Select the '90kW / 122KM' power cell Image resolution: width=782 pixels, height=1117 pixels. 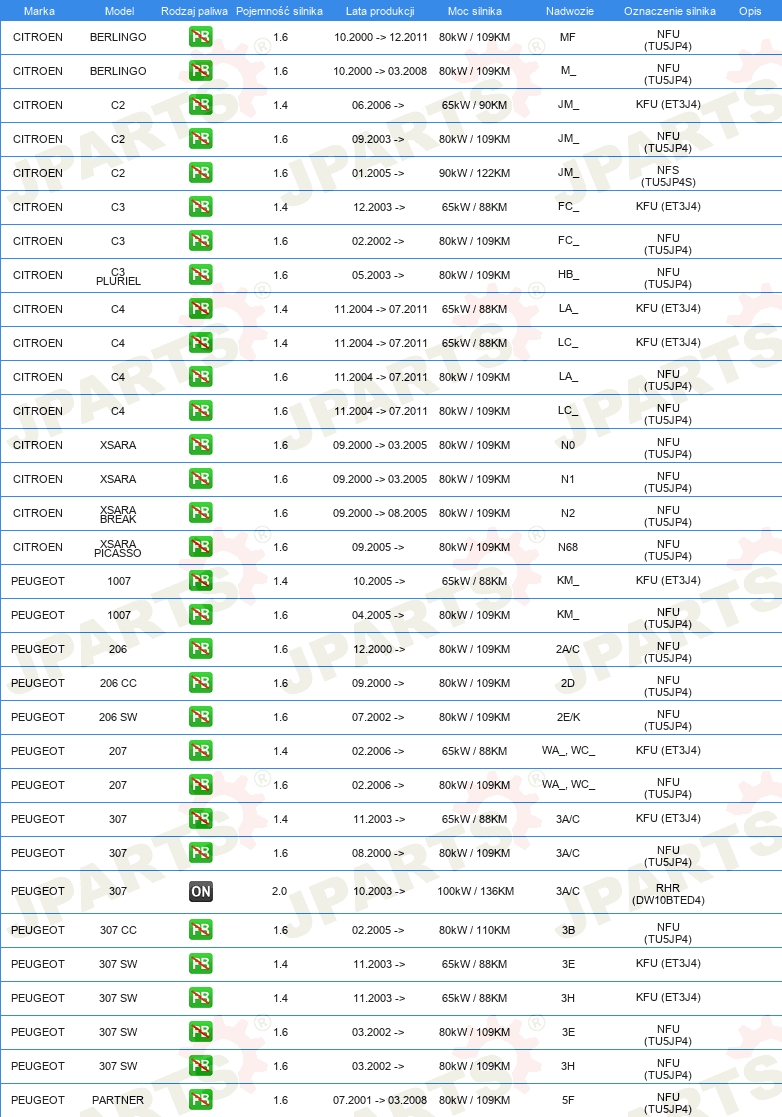tap(474, 173)
